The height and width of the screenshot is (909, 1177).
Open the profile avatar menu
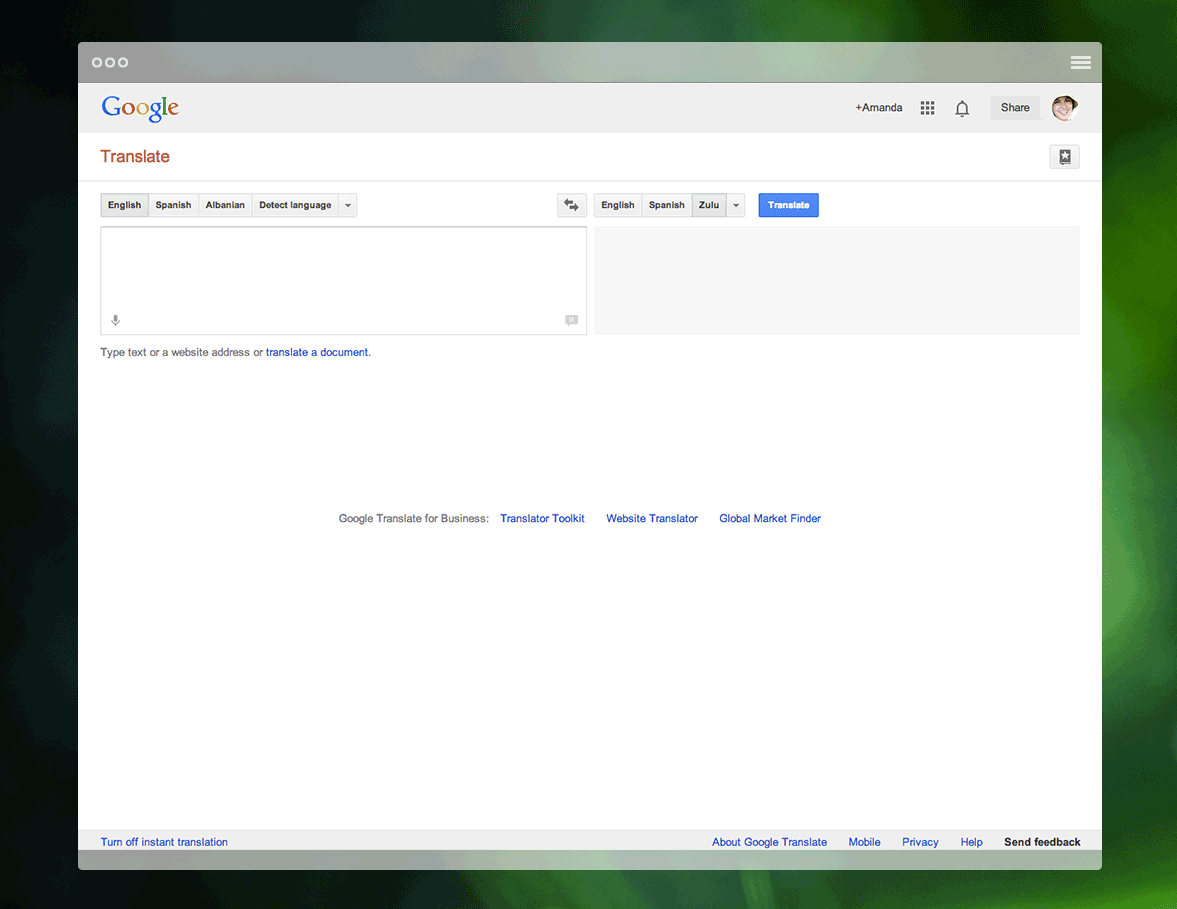point(1064,108)
